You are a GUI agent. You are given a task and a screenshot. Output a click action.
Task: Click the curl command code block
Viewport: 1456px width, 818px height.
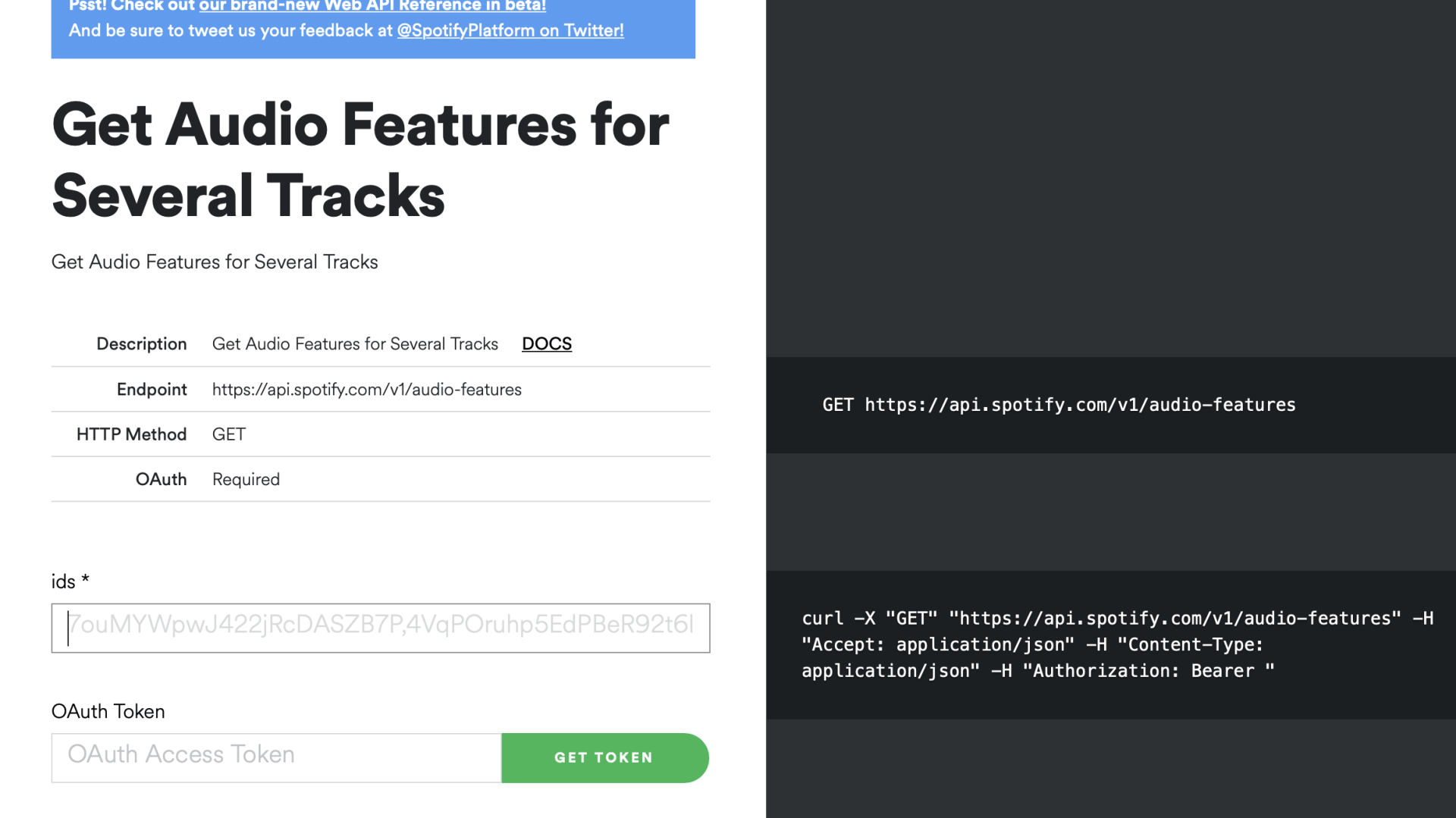1117,644
